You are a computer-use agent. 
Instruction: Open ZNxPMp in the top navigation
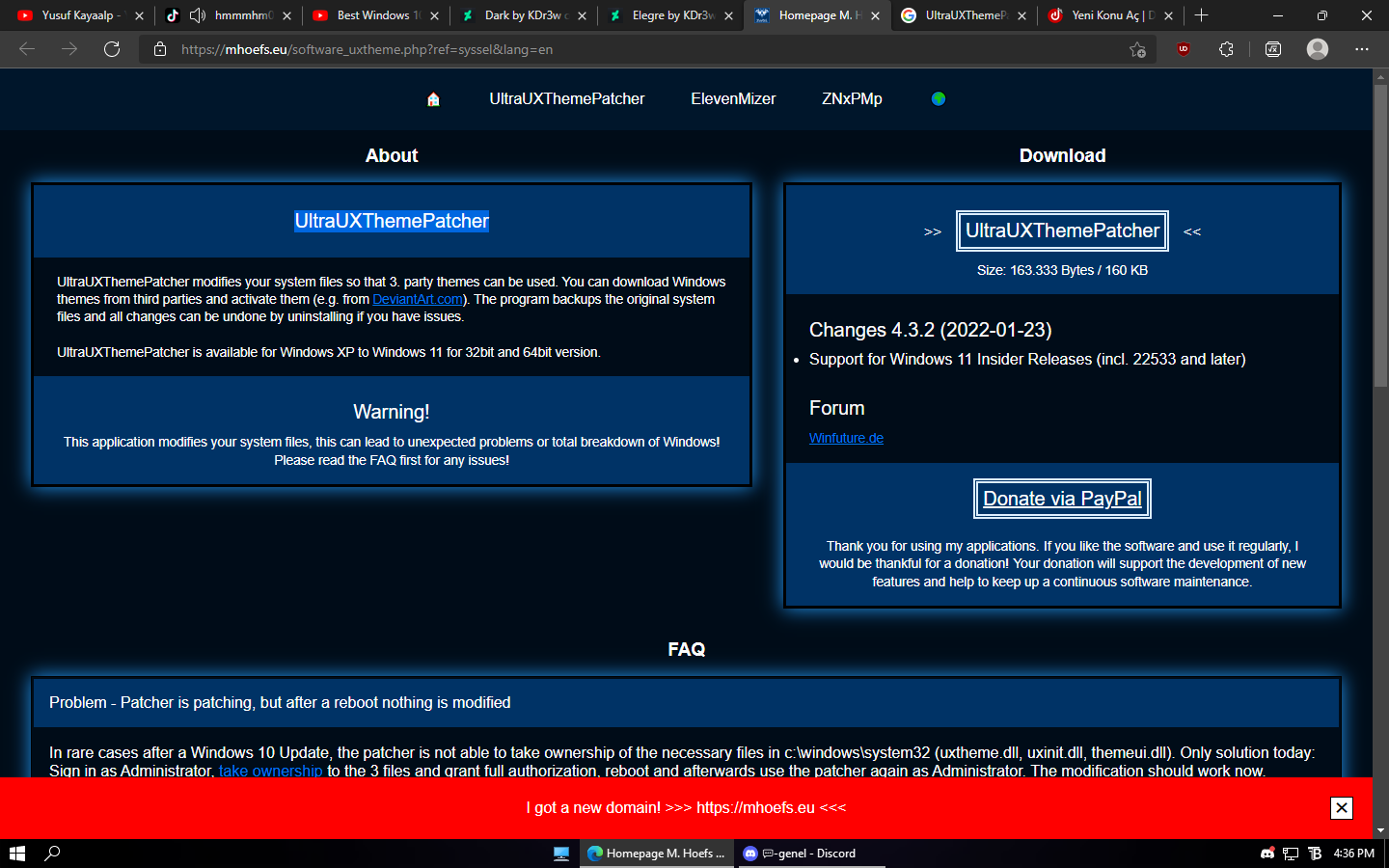pyautogui.click(x=852, y=98)
